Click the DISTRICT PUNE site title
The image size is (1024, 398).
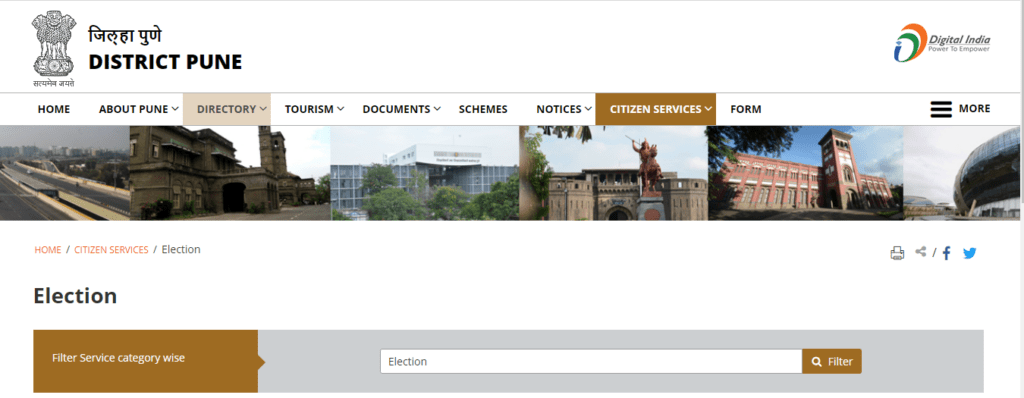pyautogui.click(x=165, y=62)
